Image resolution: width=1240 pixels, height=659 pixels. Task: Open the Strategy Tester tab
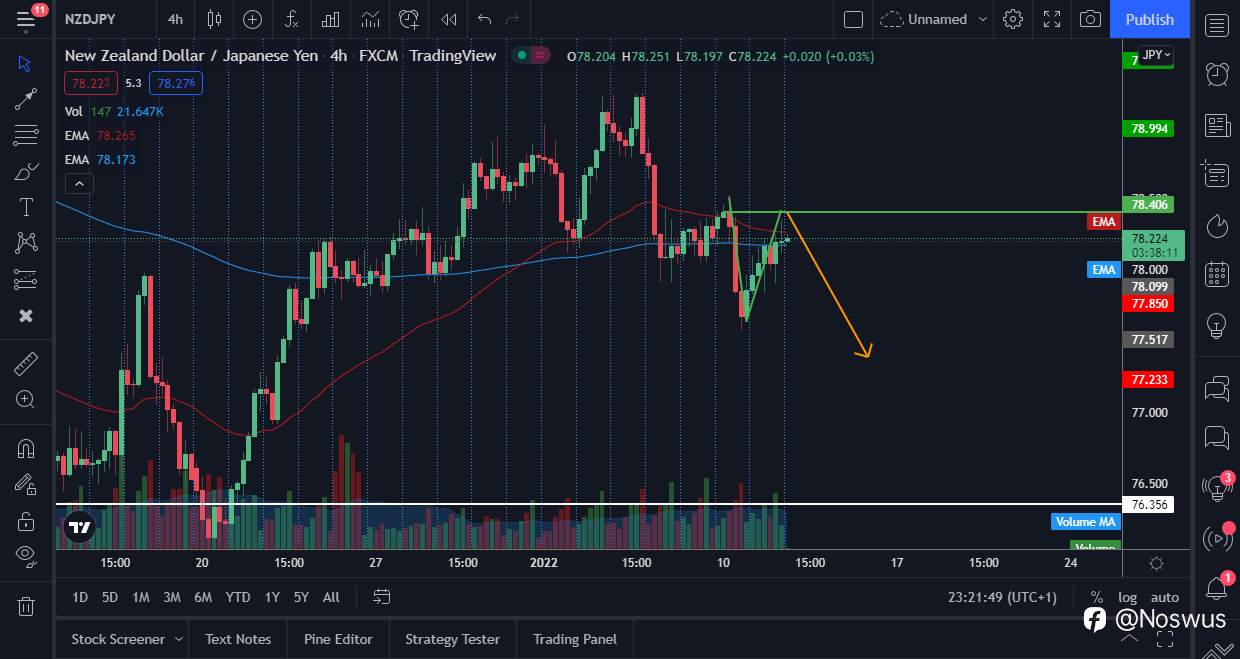click(452, 638)
